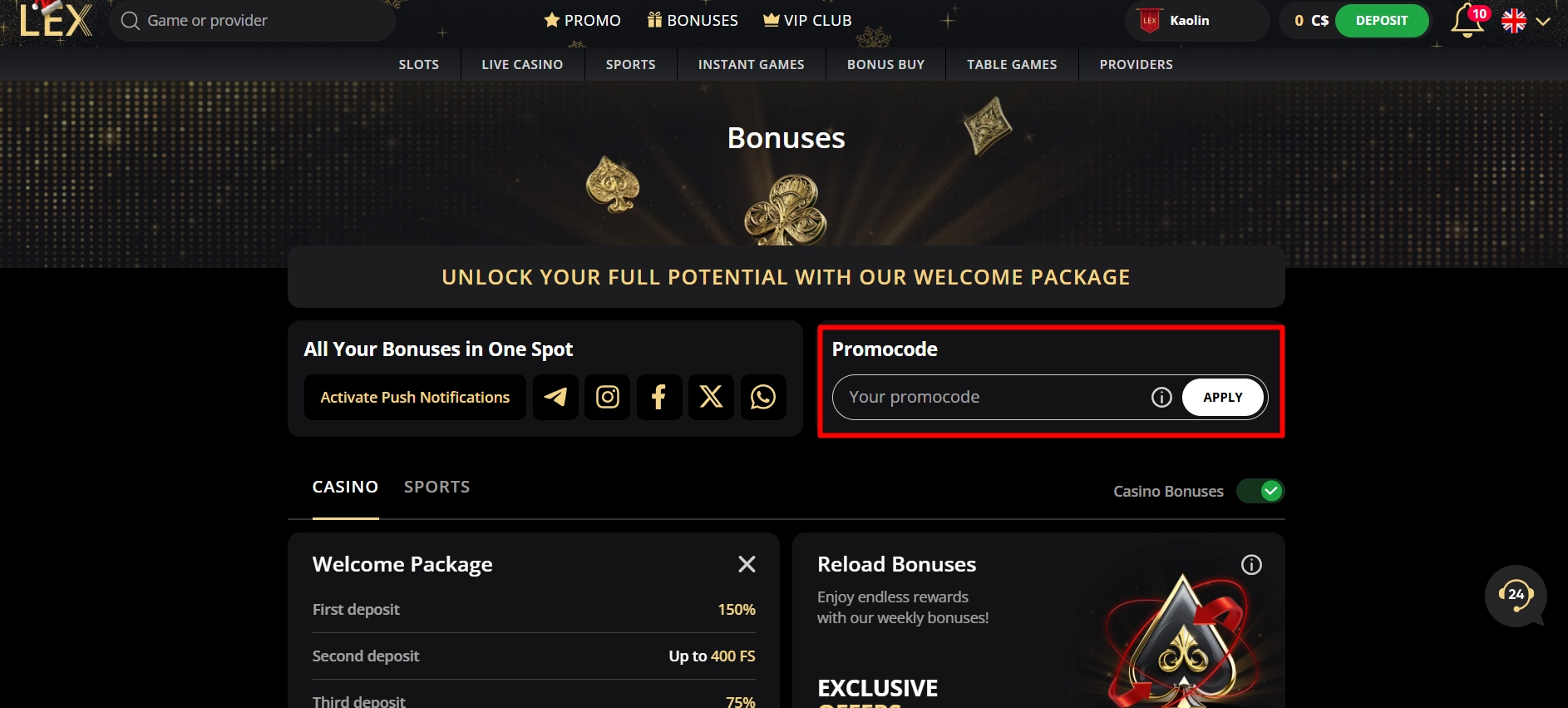Open the Telegram social channel icon

(x=555, y=397)
